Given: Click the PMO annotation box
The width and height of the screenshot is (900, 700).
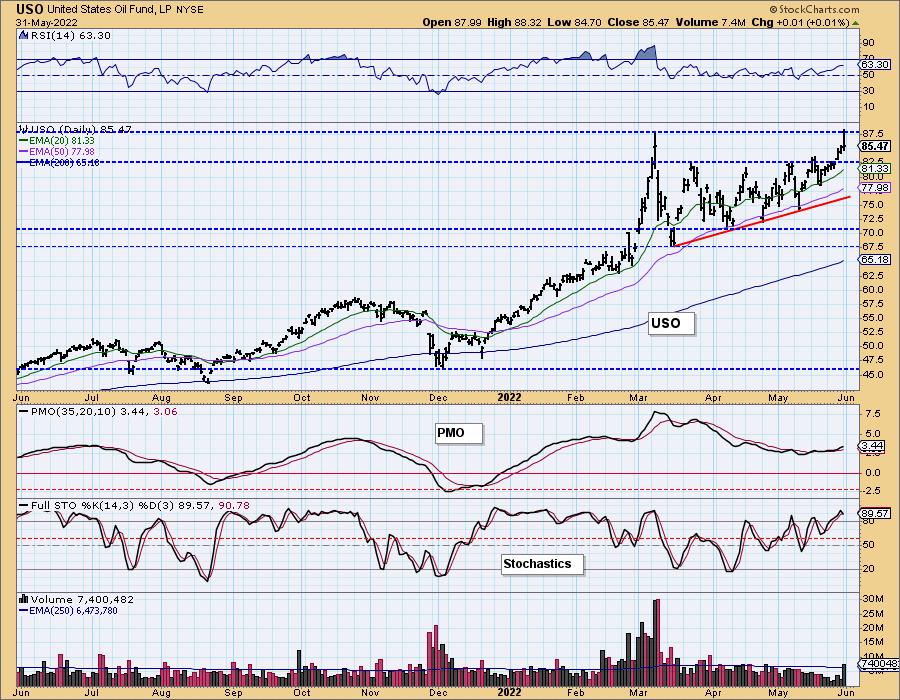Looking at the screenshot, I should [459, 433].
